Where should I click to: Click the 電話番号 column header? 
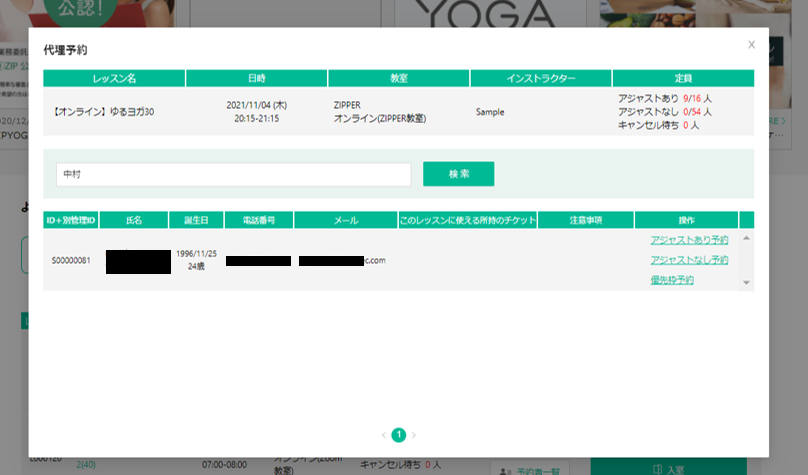[x=259, y=220]
